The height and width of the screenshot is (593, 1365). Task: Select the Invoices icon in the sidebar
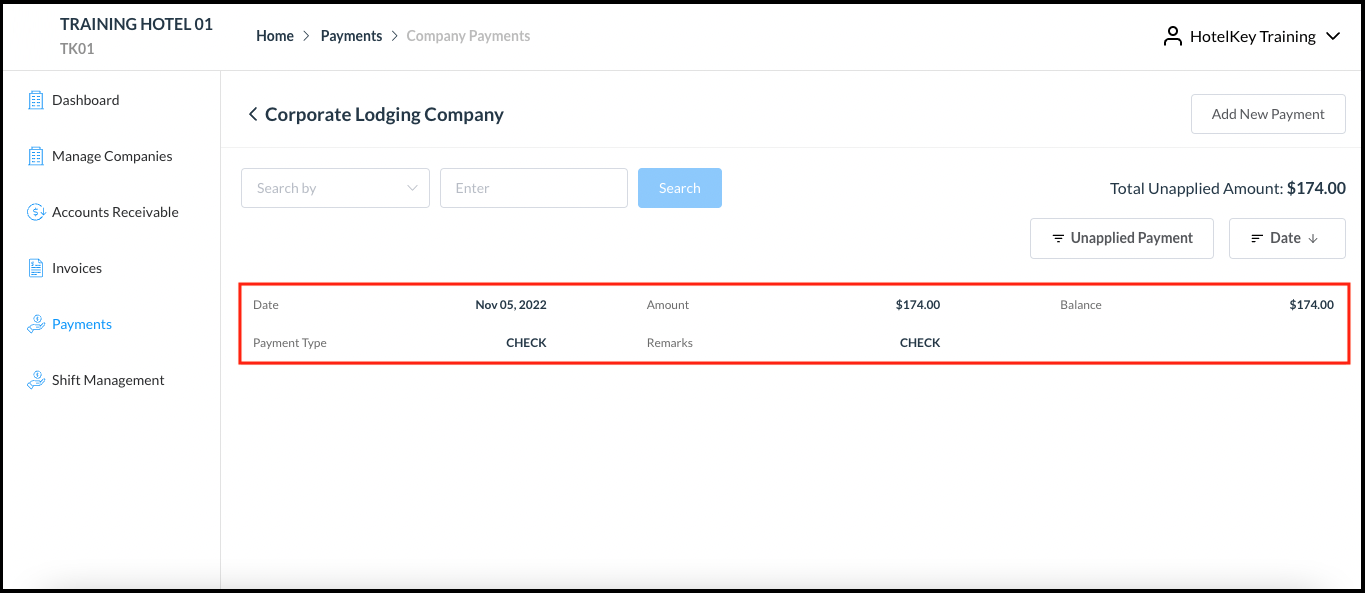36,267
